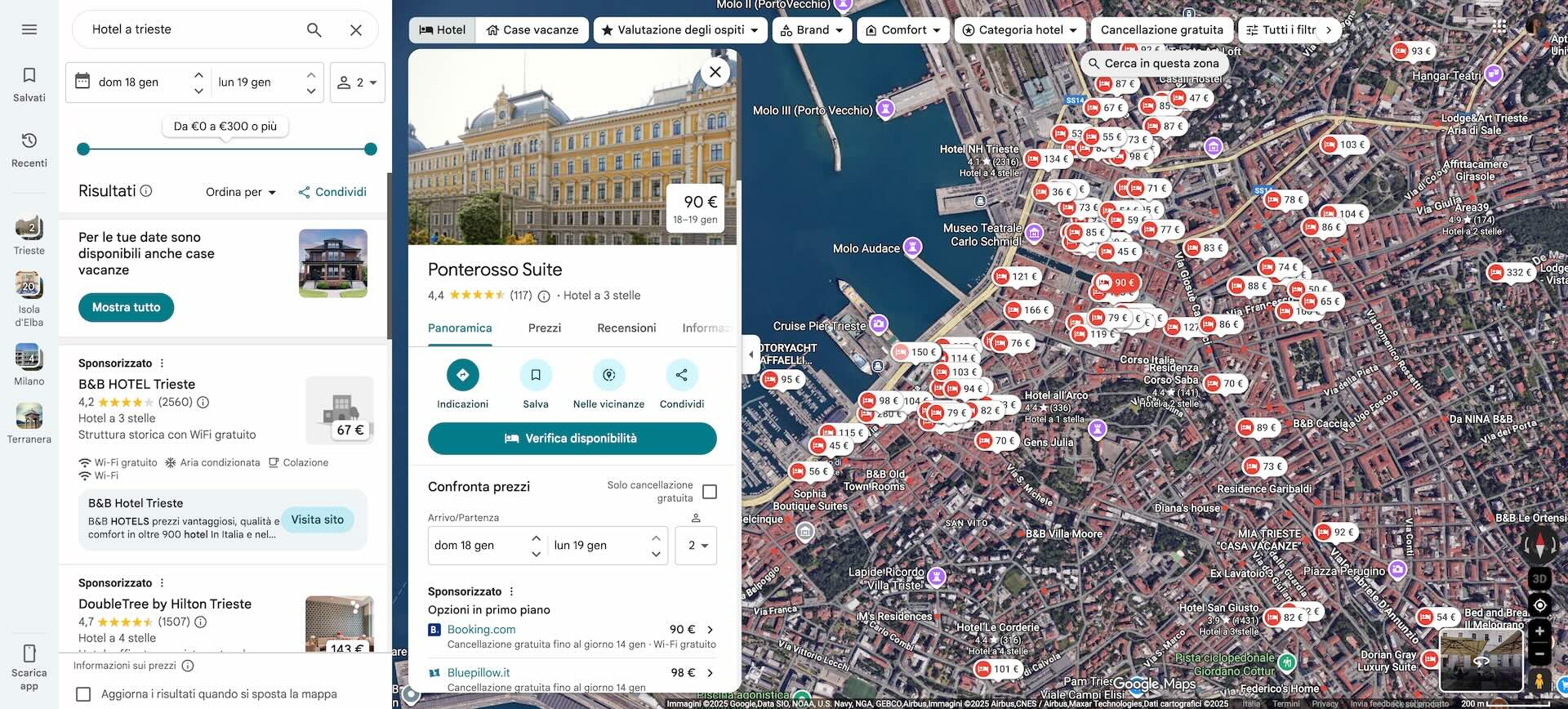This screenshot has width=1568, height=709.
Task: Zoom in on the map
Action: (x=1539, y=631)
